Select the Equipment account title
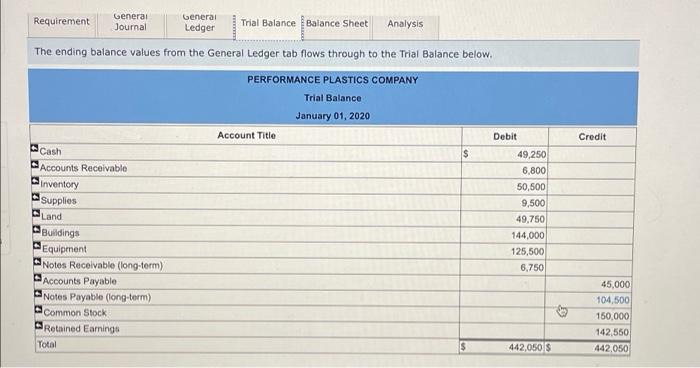This screenshot has width=700, height=368. [64, 249]
